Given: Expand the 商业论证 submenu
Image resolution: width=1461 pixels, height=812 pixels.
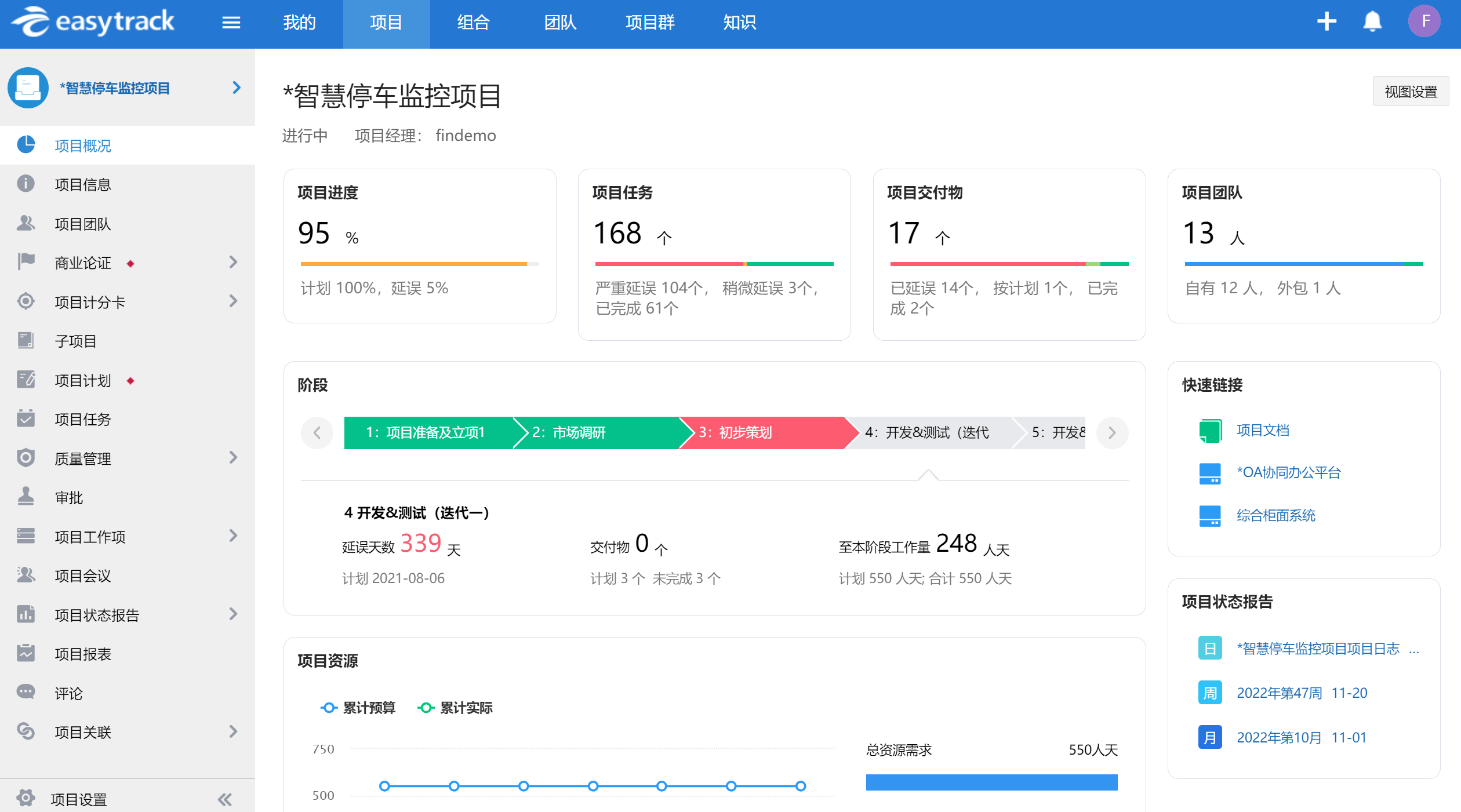Looking at the screenshot, I should click(233, 263).
